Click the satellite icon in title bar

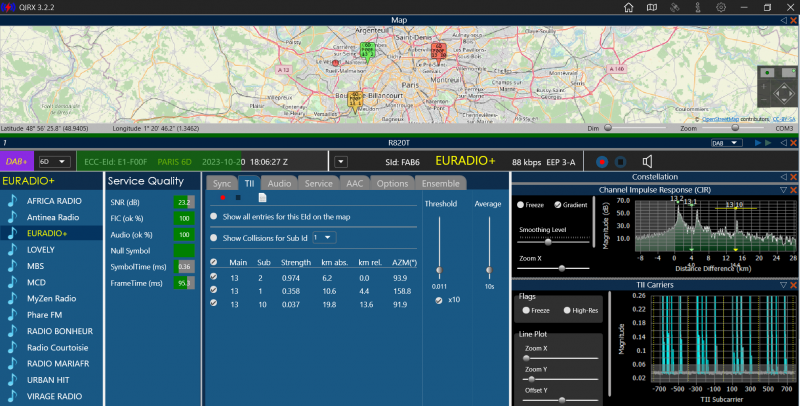click(x=674, y=7)
